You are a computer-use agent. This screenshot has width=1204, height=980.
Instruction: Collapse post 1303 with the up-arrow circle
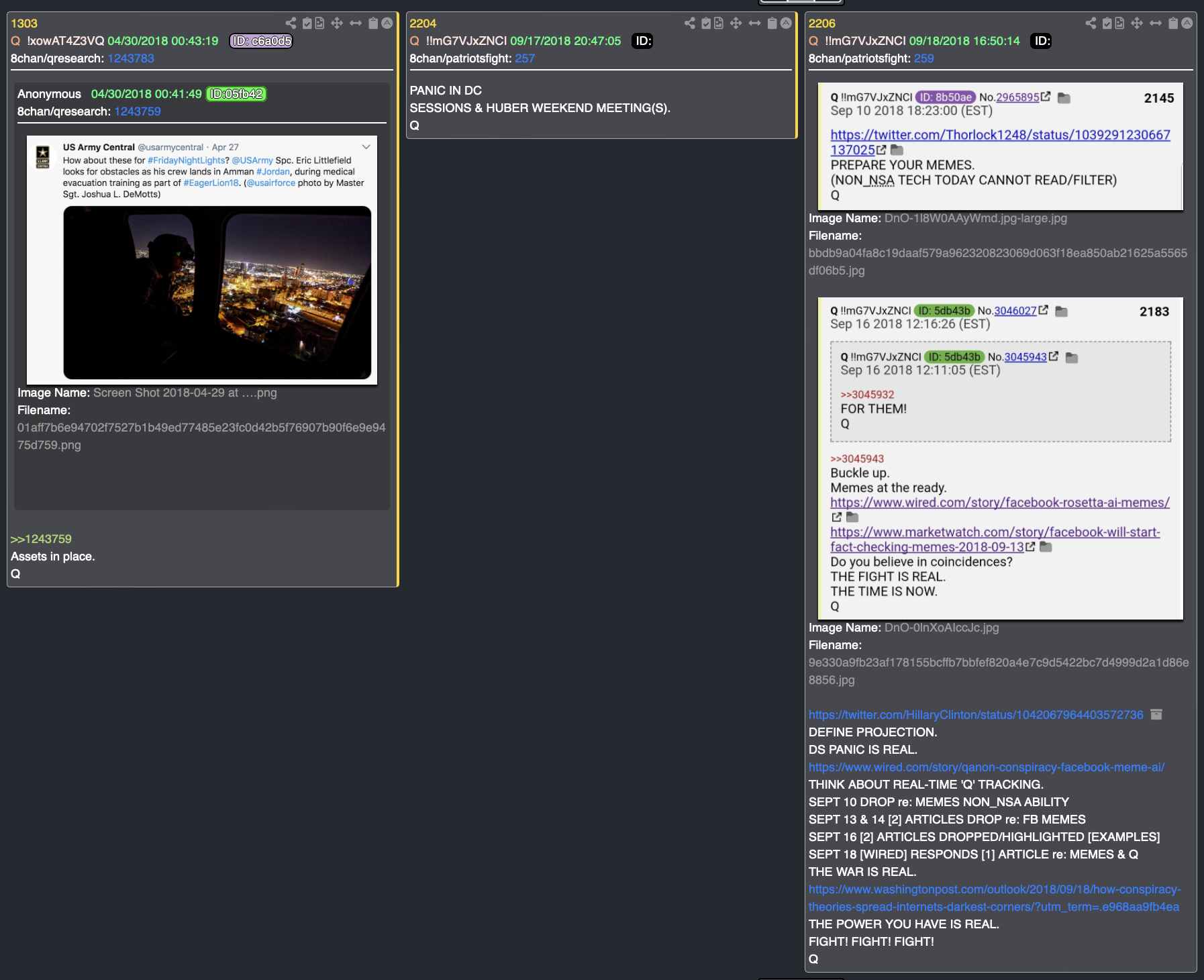coord(387,23)
